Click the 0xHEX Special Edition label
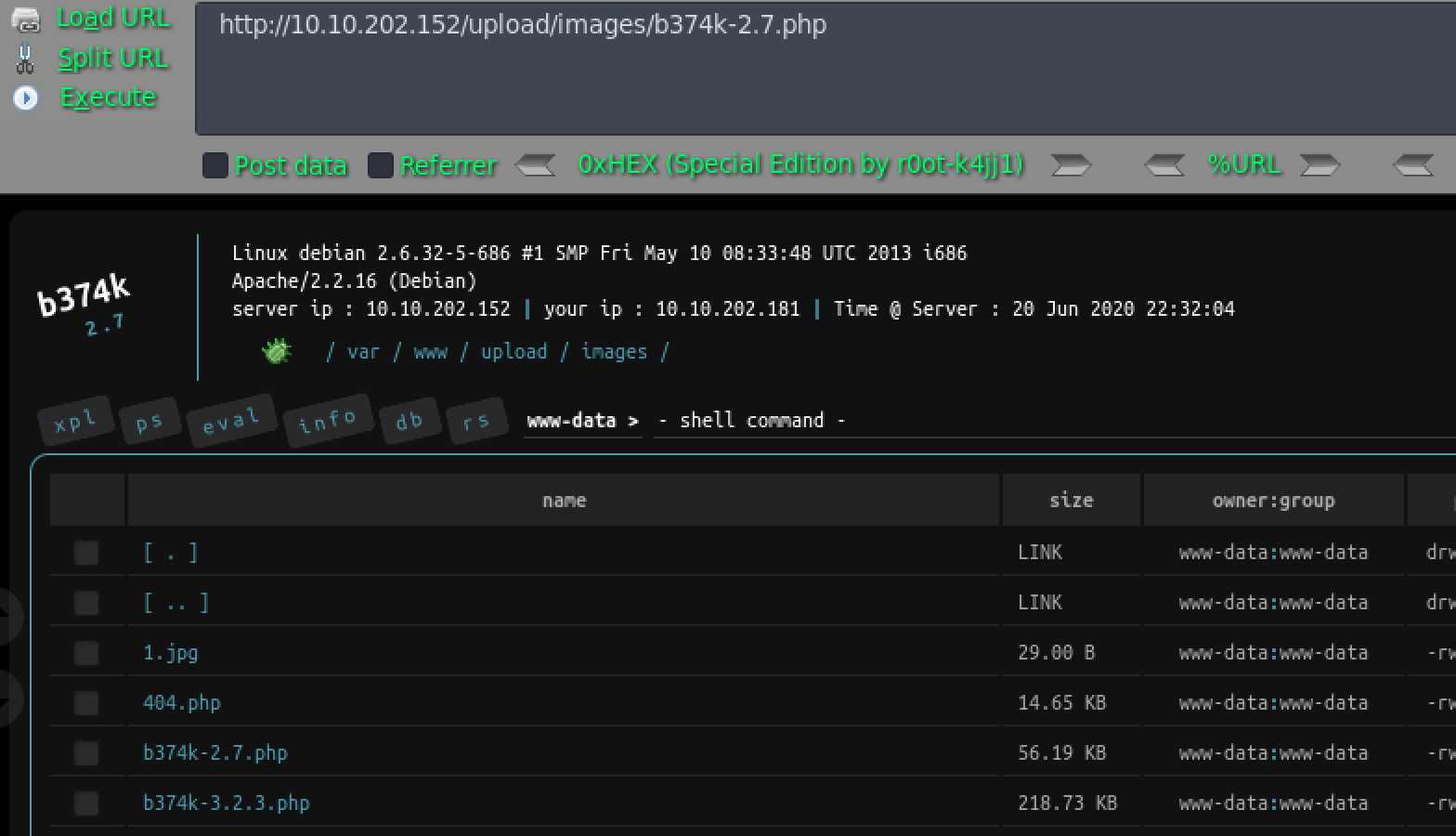This screenshot has height=836, width=1456. pyautogui.click(x=800, y=164)
